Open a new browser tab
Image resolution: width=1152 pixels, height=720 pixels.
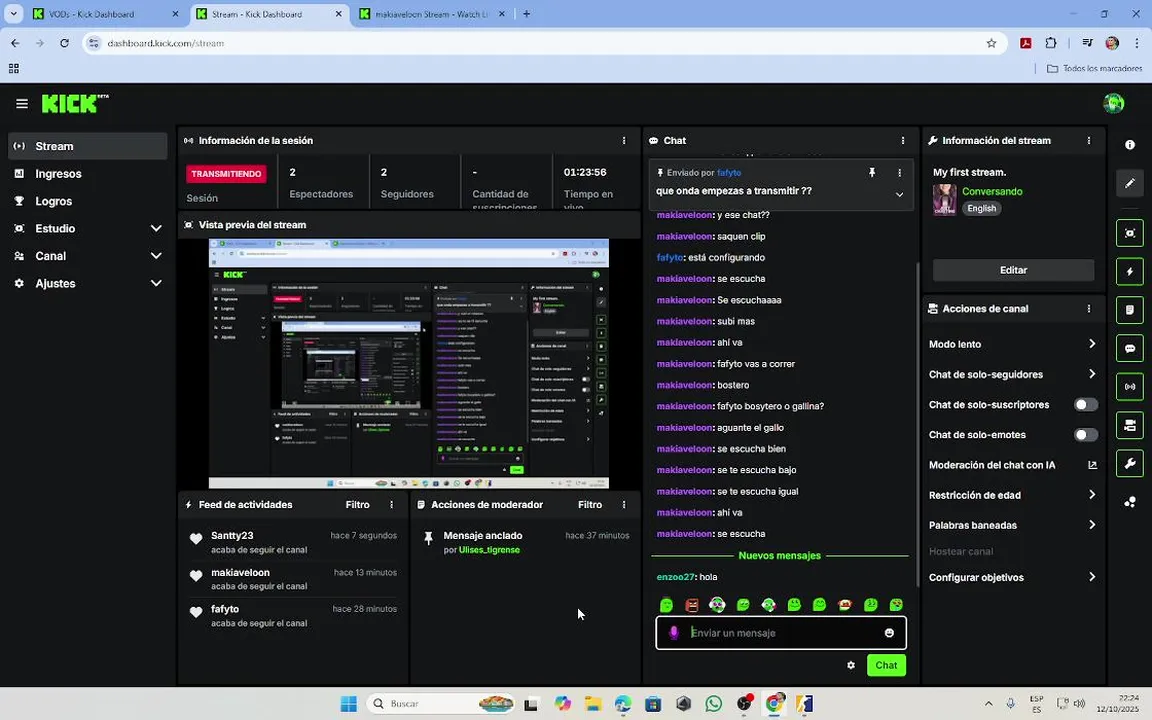[x=526, y=14]
